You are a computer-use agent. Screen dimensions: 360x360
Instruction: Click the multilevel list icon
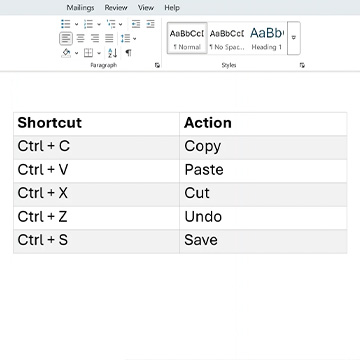point(111,24)
